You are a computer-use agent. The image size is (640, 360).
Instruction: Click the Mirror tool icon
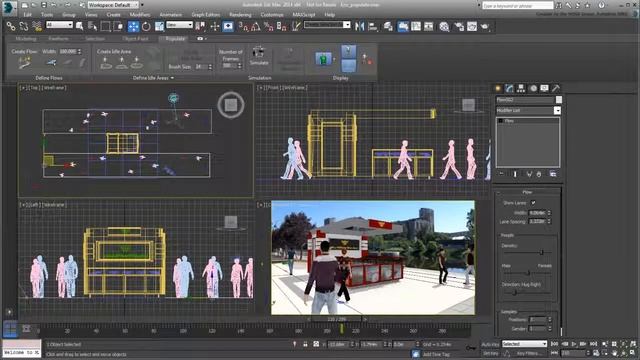point(359,27)
